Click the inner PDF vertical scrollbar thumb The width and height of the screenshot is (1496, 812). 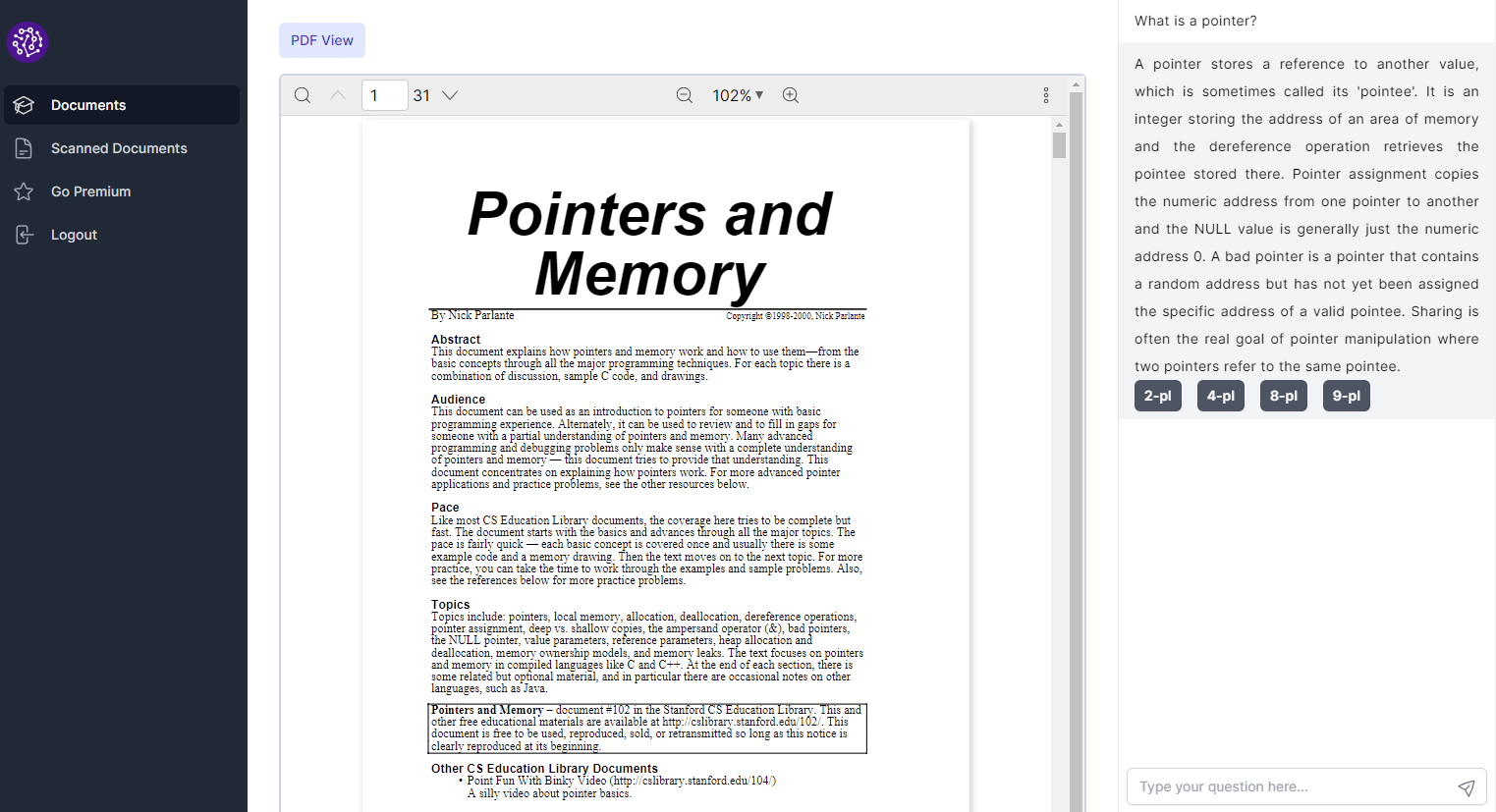click(1059, 145)
